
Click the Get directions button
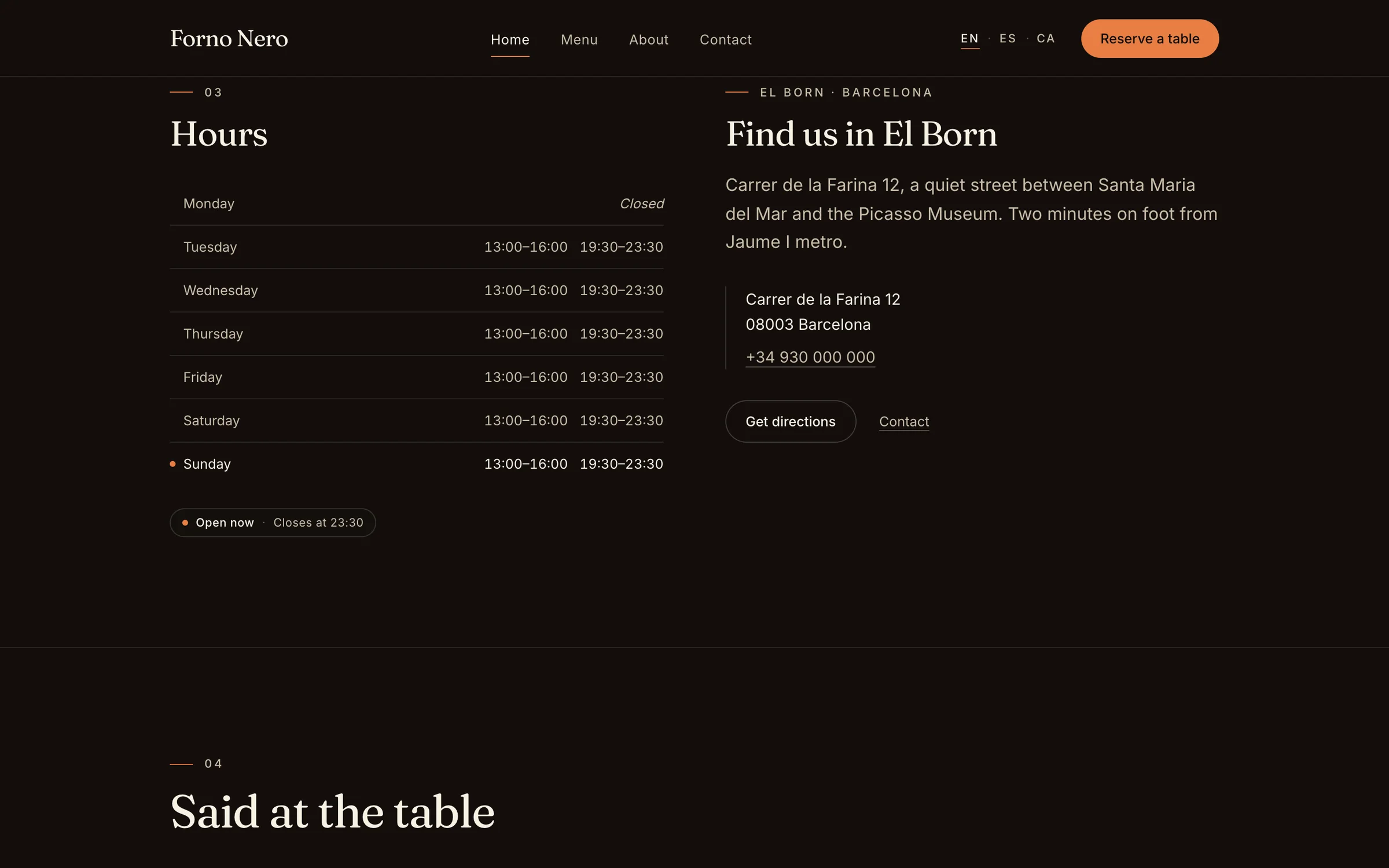click(x=791, y=421)
